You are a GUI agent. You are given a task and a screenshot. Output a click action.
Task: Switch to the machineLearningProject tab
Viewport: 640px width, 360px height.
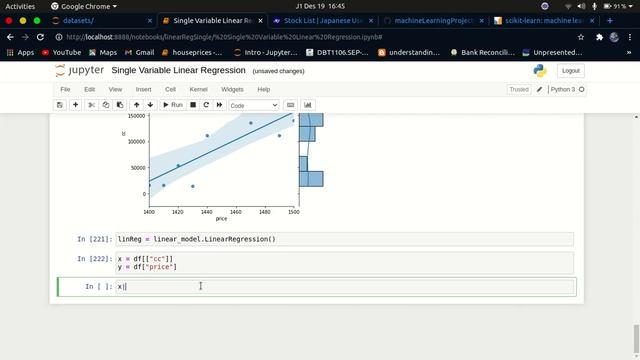tap(433, 20)
